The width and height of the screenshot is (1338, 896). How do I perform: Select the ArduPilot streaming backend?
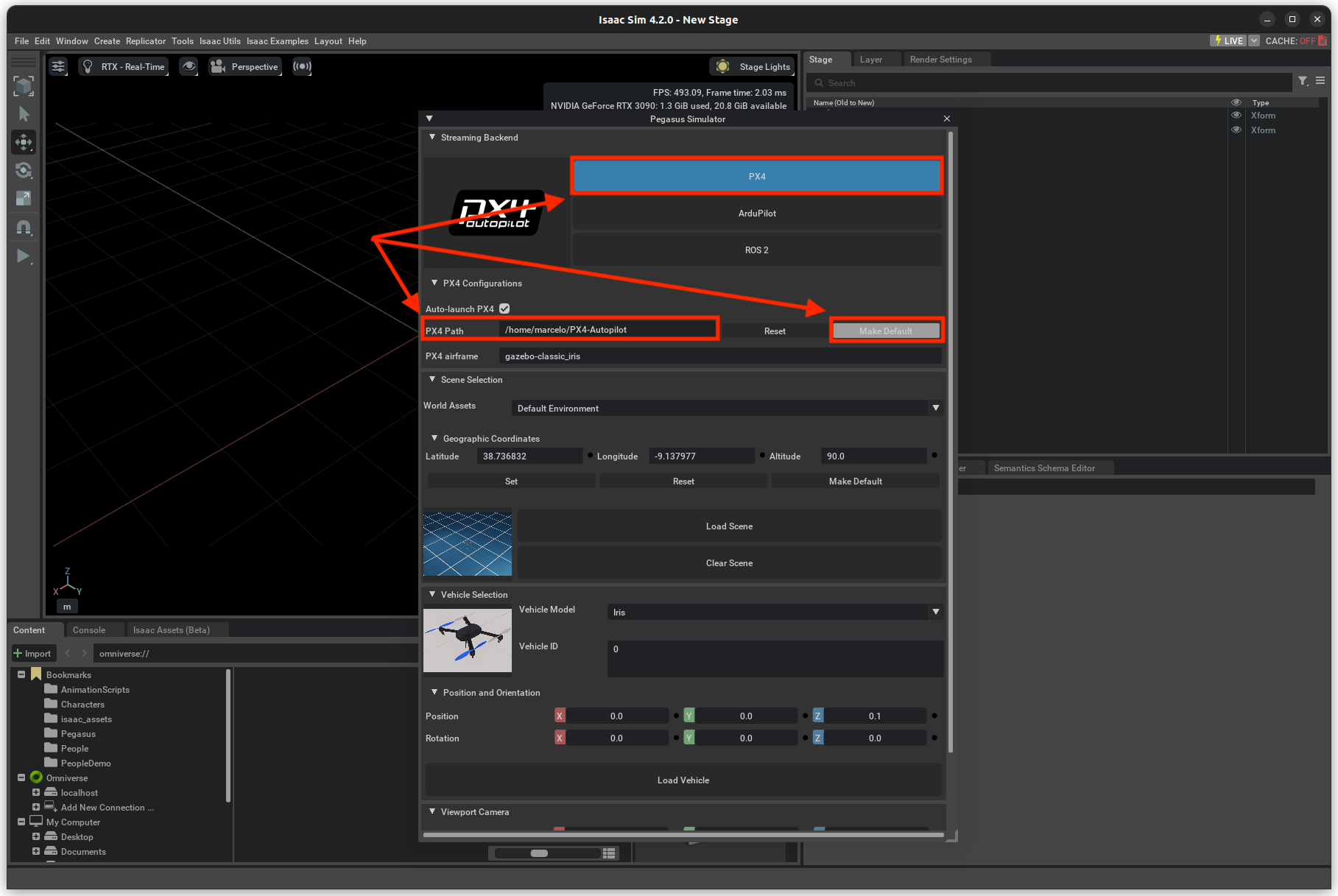tap(757, 213)
